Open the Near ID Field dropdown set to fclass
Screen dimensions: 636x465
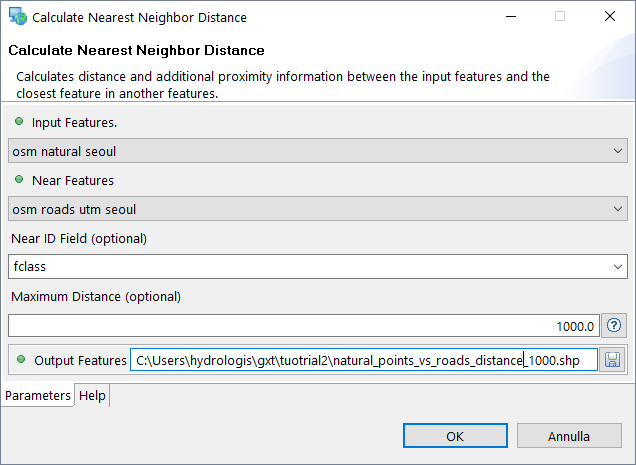[x=317, y=267]
